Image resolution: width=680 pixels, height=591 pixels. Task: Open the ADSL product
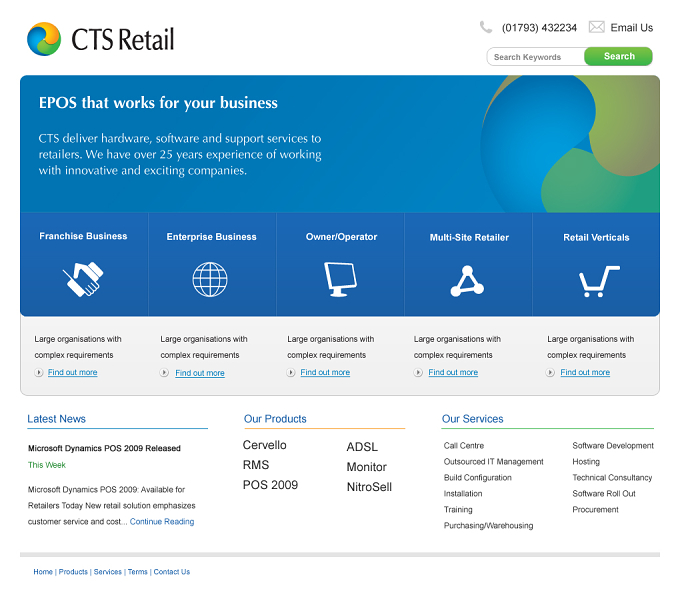(x=362, y=447)
